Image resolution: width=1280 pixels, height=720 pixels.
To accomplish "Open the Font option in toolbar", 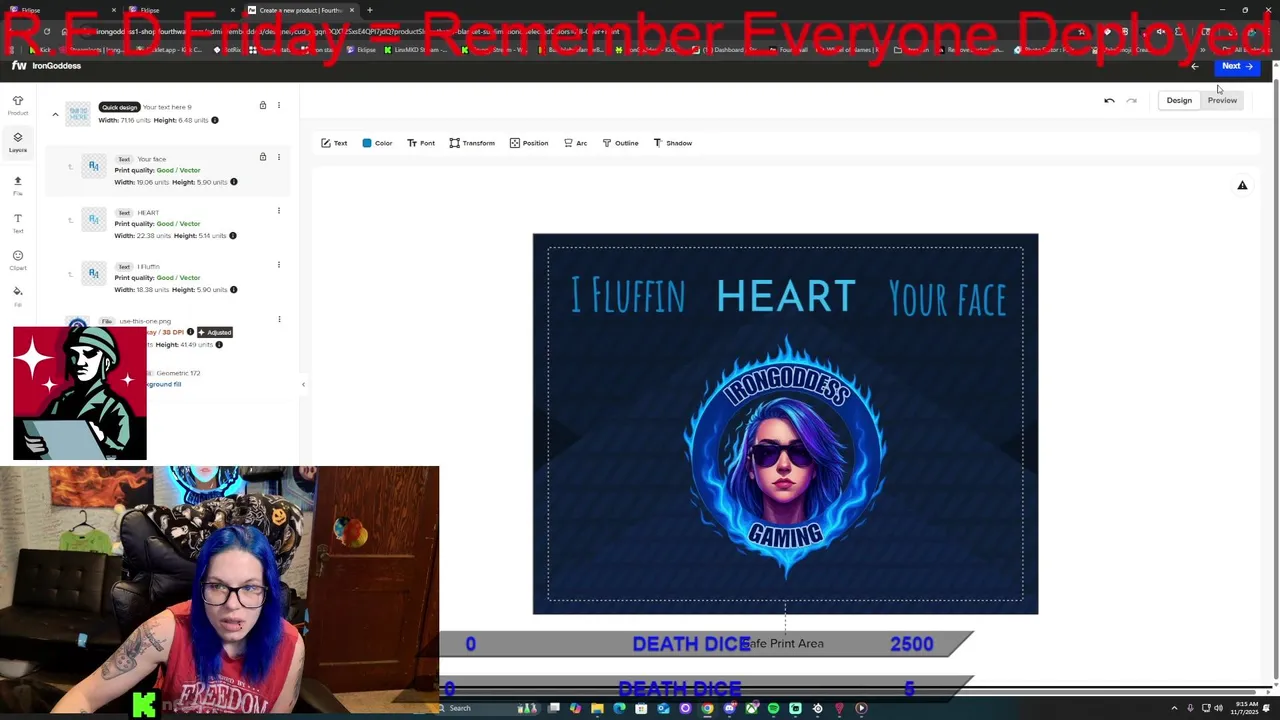I will [x=421, y=143].
